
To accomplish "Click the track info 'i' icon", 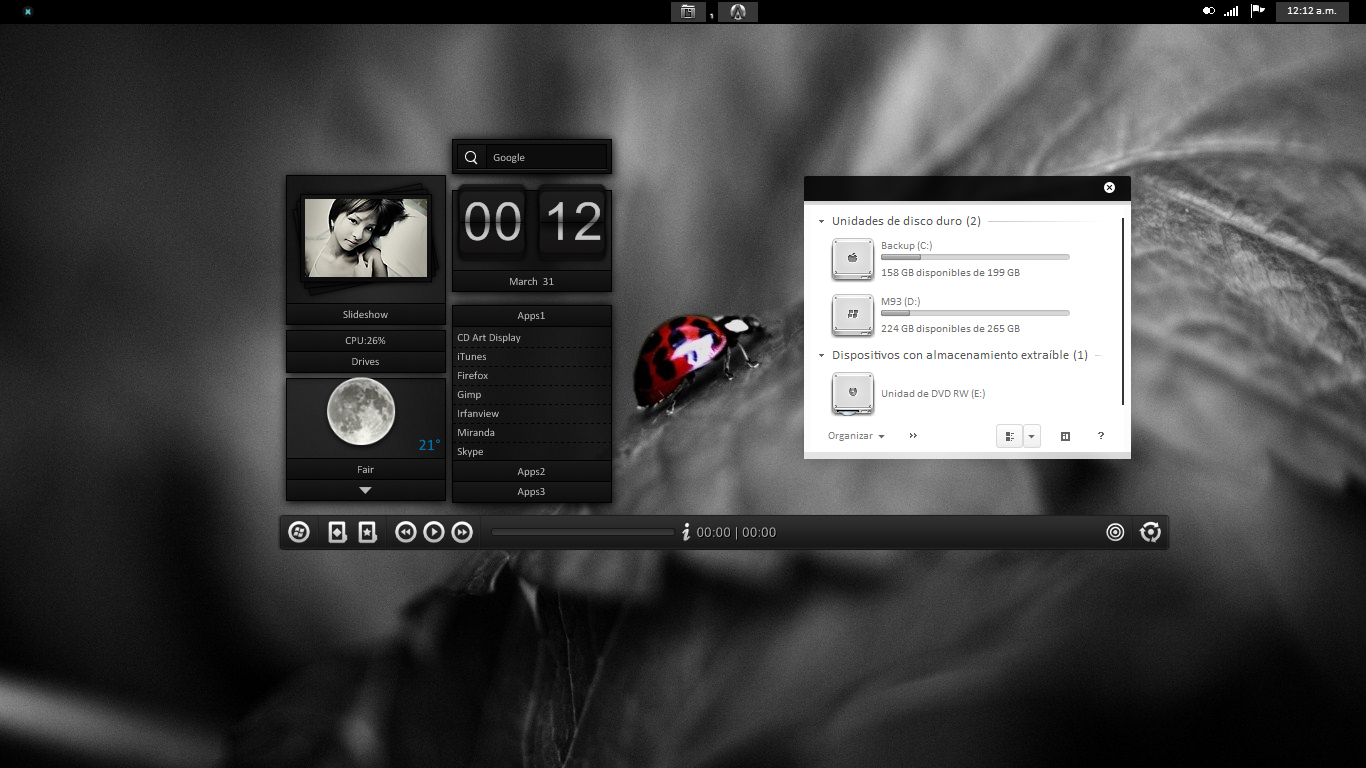I will [686, 532].
